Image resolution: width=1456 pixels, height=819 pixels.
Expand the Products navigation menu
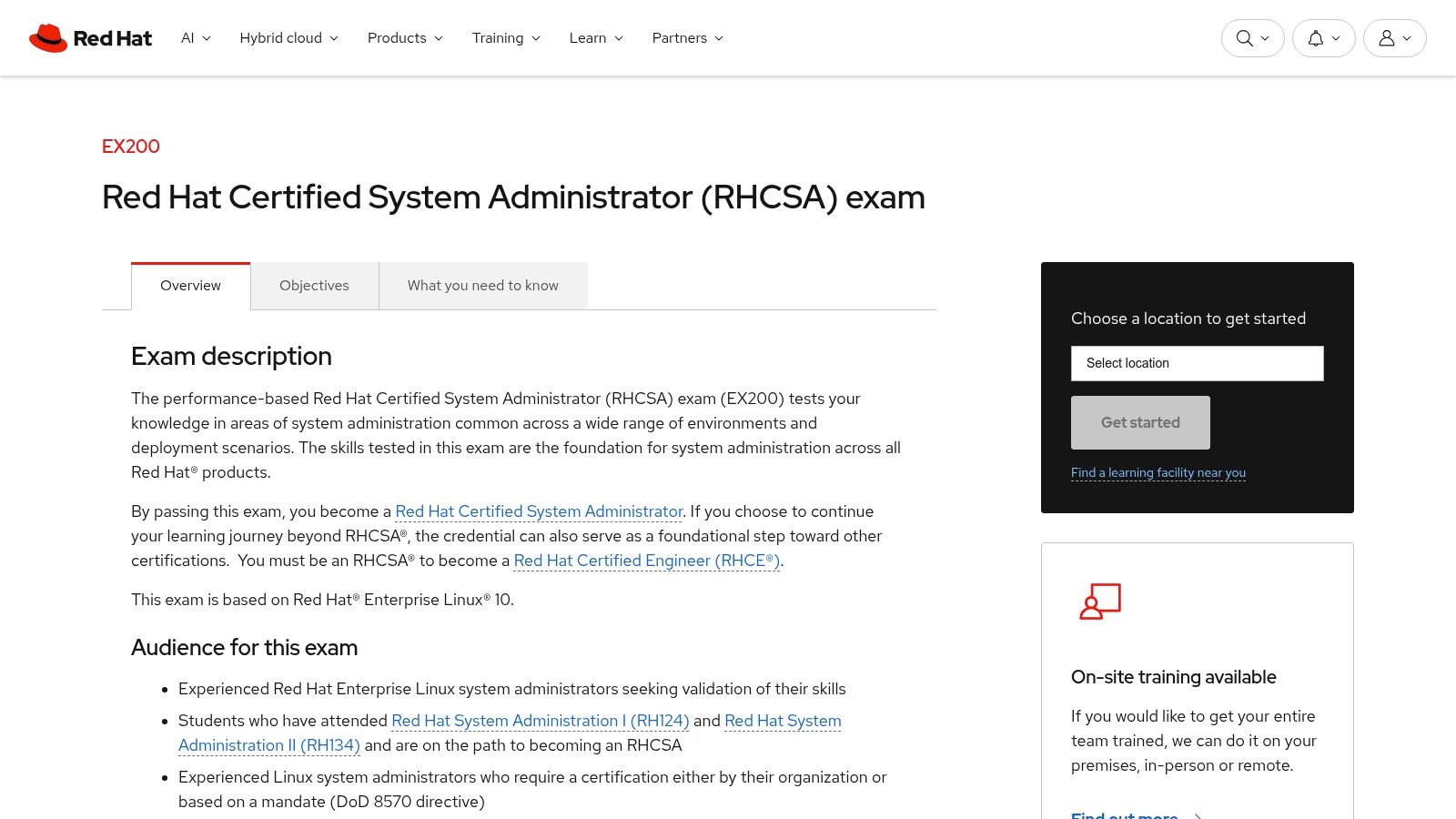(405, 38)
